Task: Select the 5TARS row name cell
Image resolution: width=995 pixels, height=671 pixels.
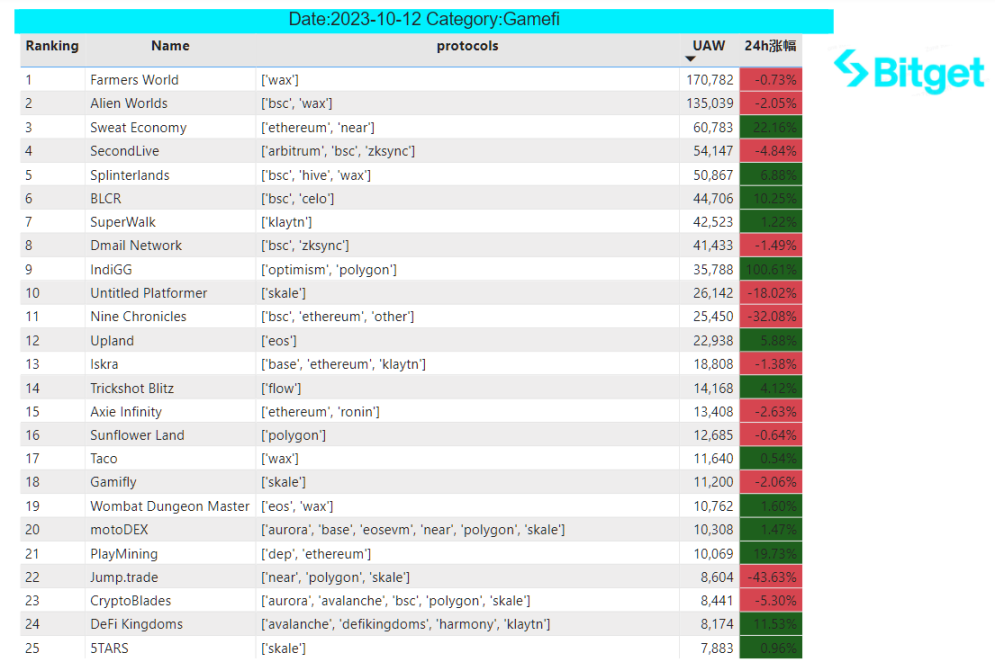Action: point(110,648)
